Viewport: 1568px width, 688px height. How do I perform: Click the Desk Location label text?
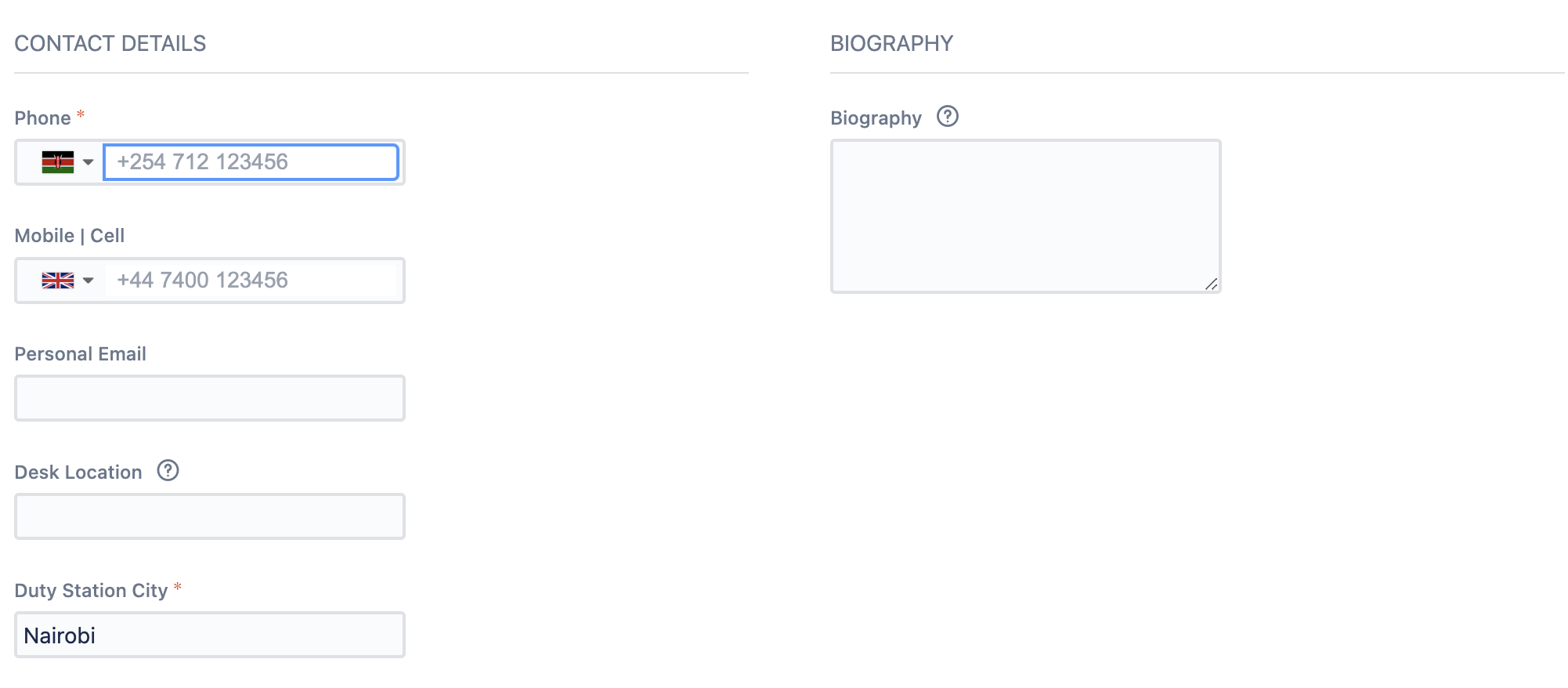pos(78,473)
